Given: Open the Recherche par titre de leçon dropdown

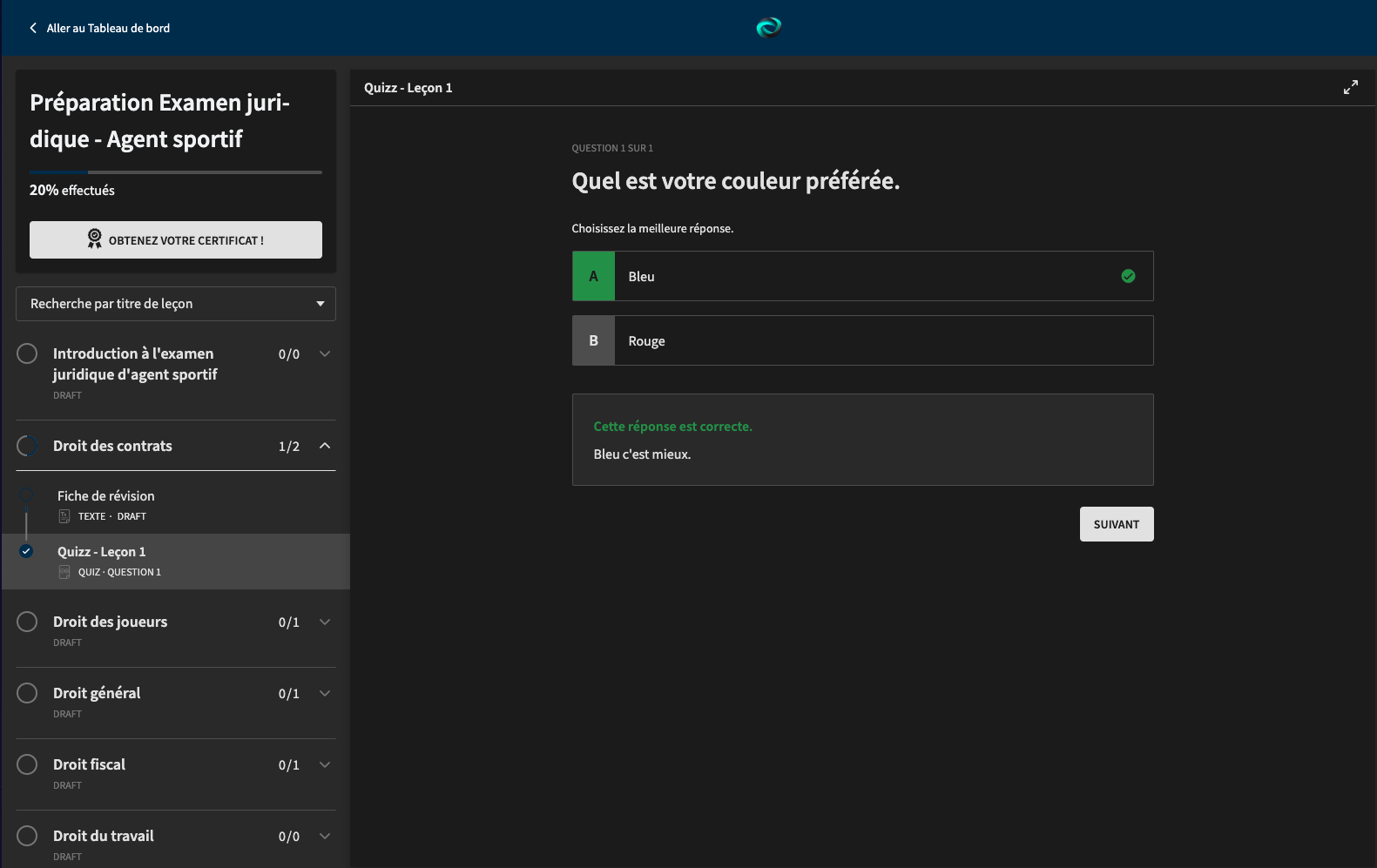Looking at the screenshot, I should tap(175, 304).
